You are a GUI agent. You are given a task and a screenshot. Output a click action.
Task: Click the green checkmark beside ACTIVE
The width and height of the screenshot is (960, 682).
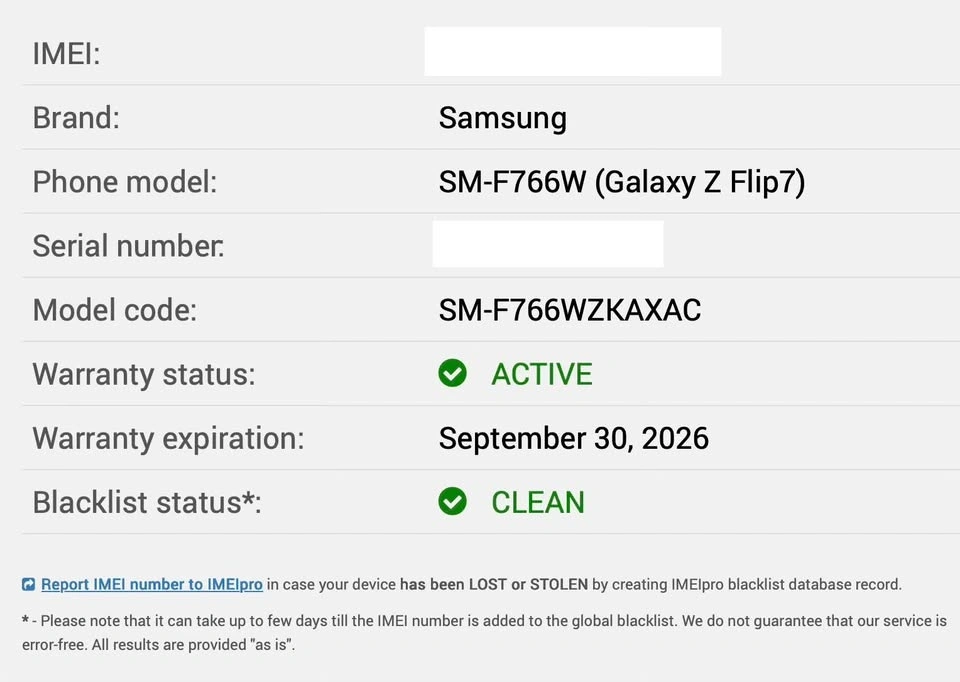(452, 373)
